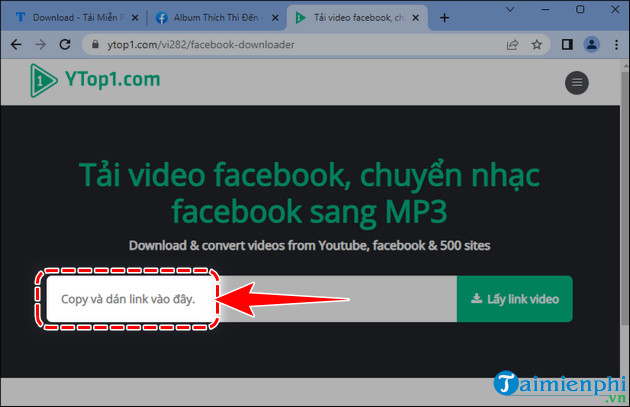Go back to the previous page

click(x=16, y=44)
